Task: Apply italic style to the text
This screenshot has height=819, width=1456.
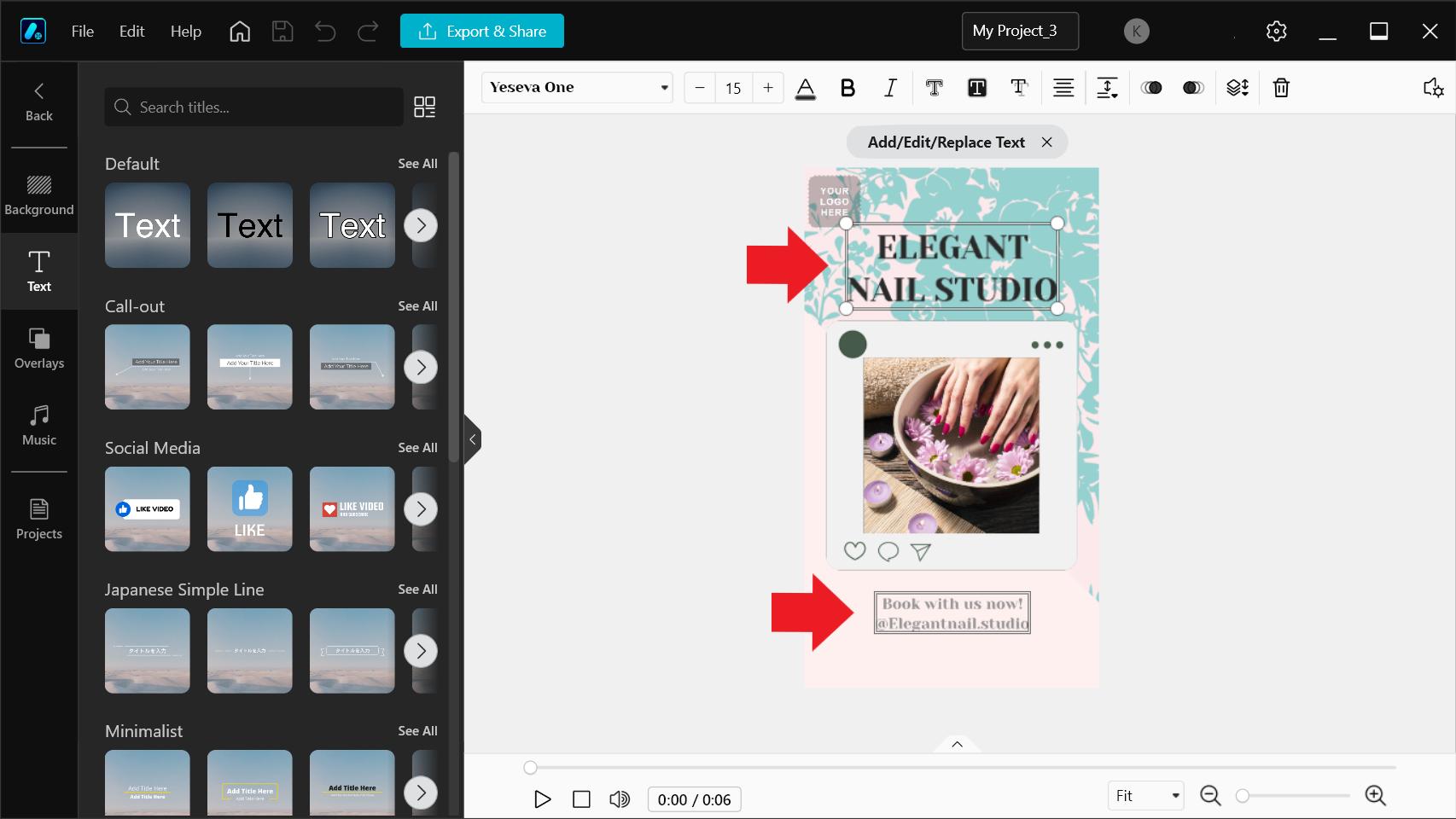Action: pyautogui.click(x=889, y=88)
